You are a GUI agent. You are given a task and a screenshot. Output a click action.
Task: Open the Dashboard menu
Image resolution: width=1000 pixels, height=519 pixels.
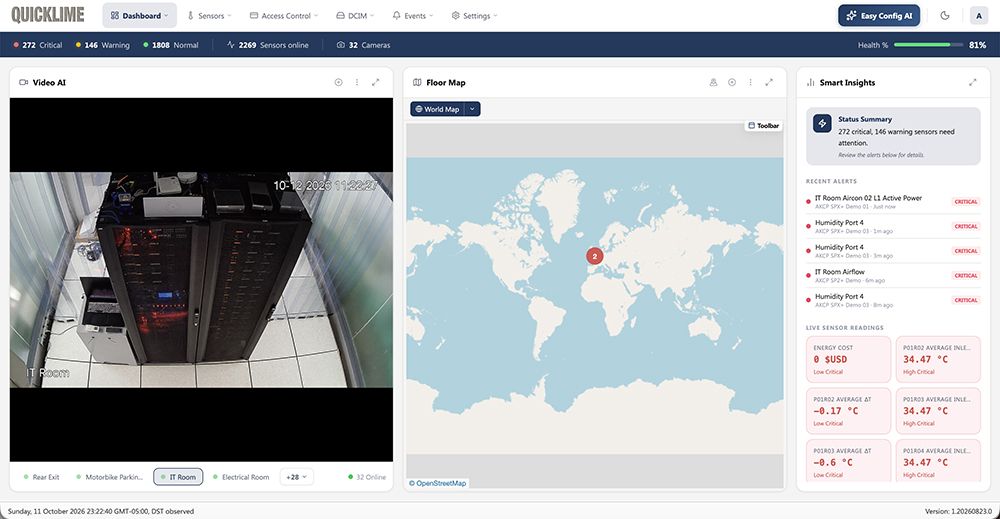(x=139, y=15)
